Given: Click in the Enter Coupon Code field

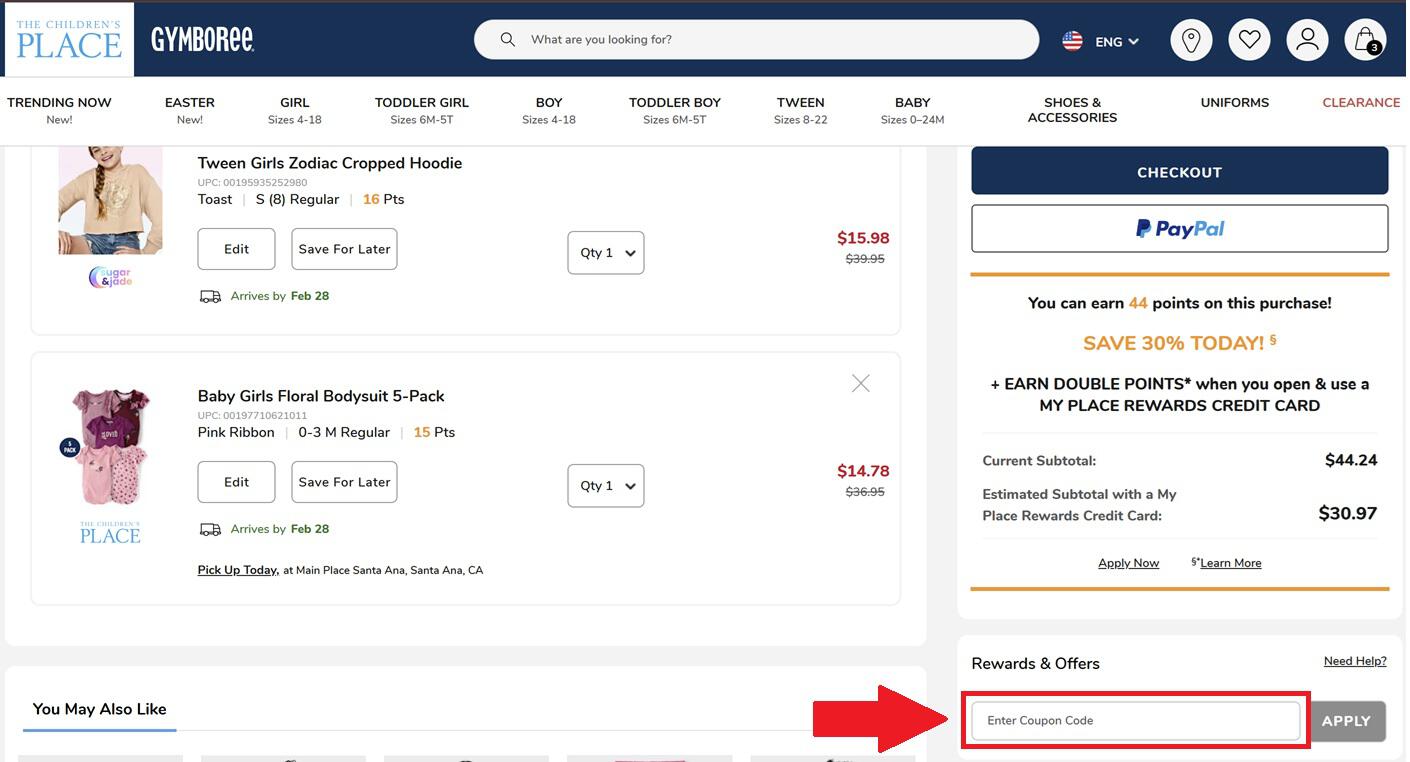Looking at the screenshot, I should coord(1136,720).
